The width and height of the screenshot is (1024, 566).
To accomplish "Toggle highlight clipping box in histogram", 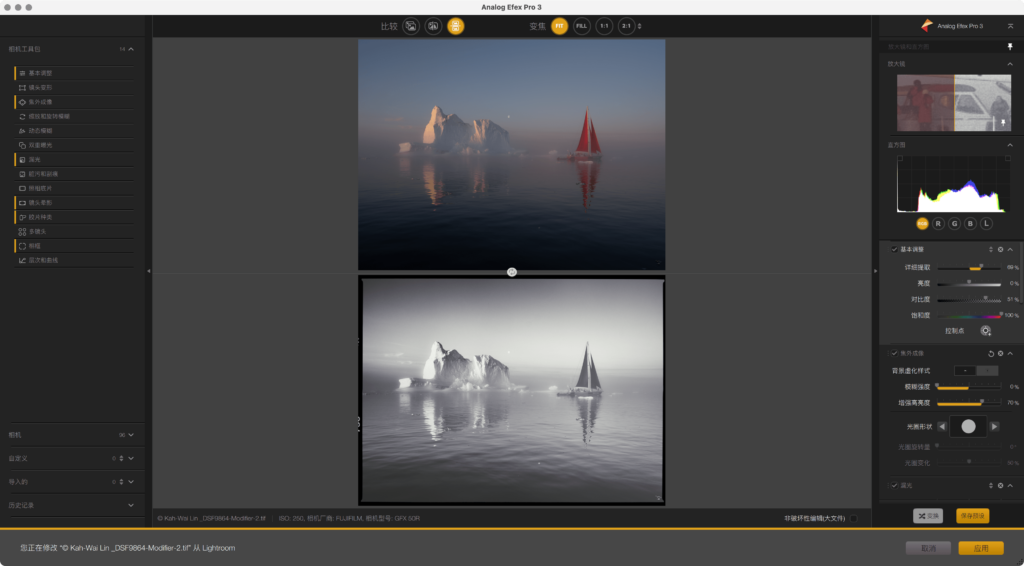I will tap(1008, 159).
